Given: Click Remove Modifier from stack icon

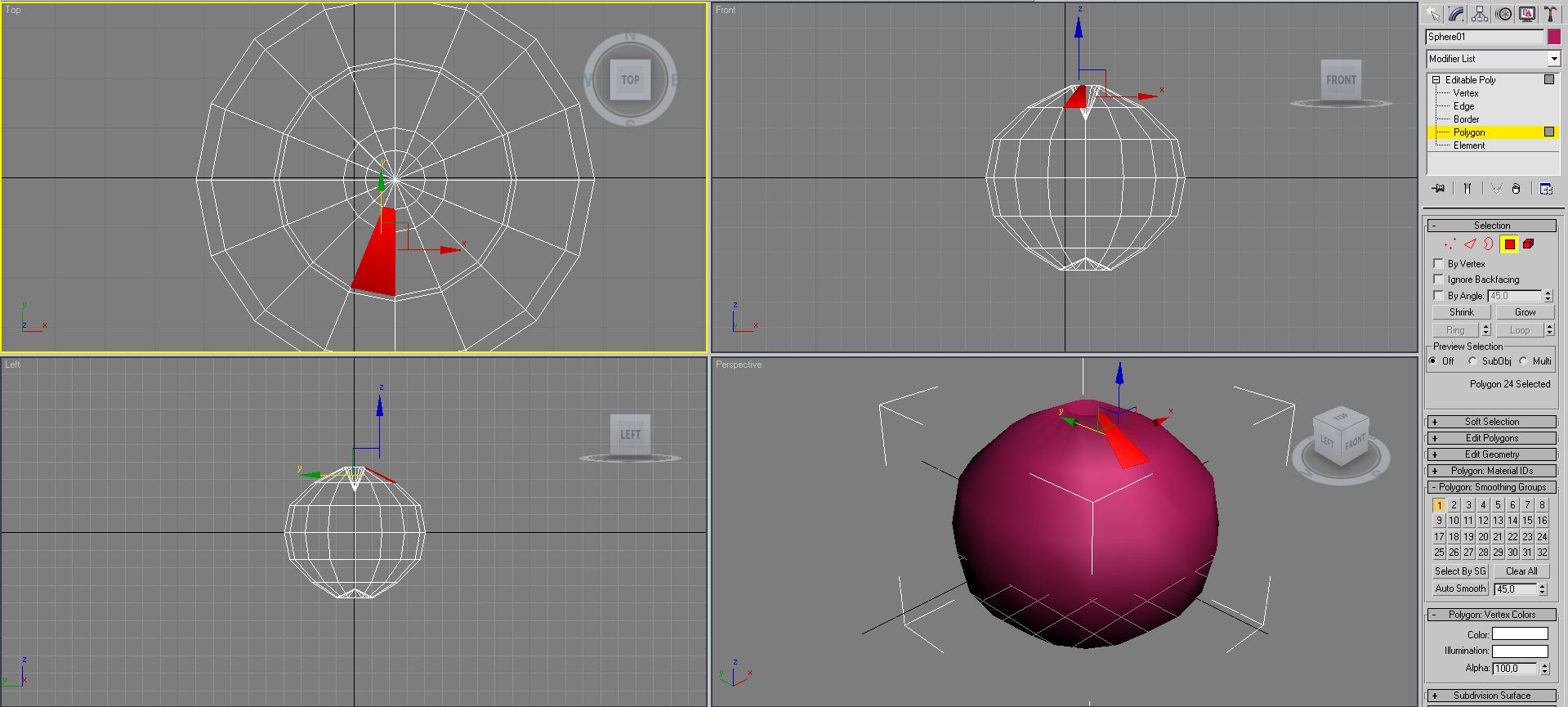Looking at the screenshot, I should point(1517,189).
